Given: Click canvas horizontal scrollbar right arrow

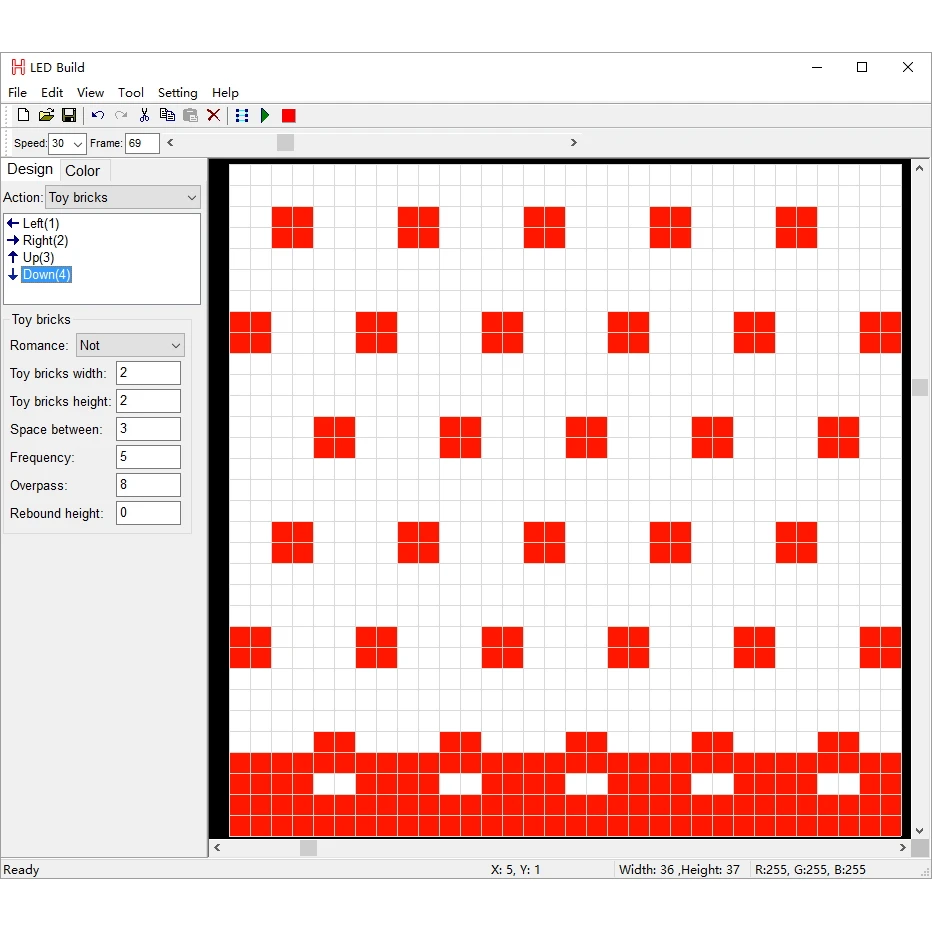Looking at the screenshot, I should coord(903,848).
